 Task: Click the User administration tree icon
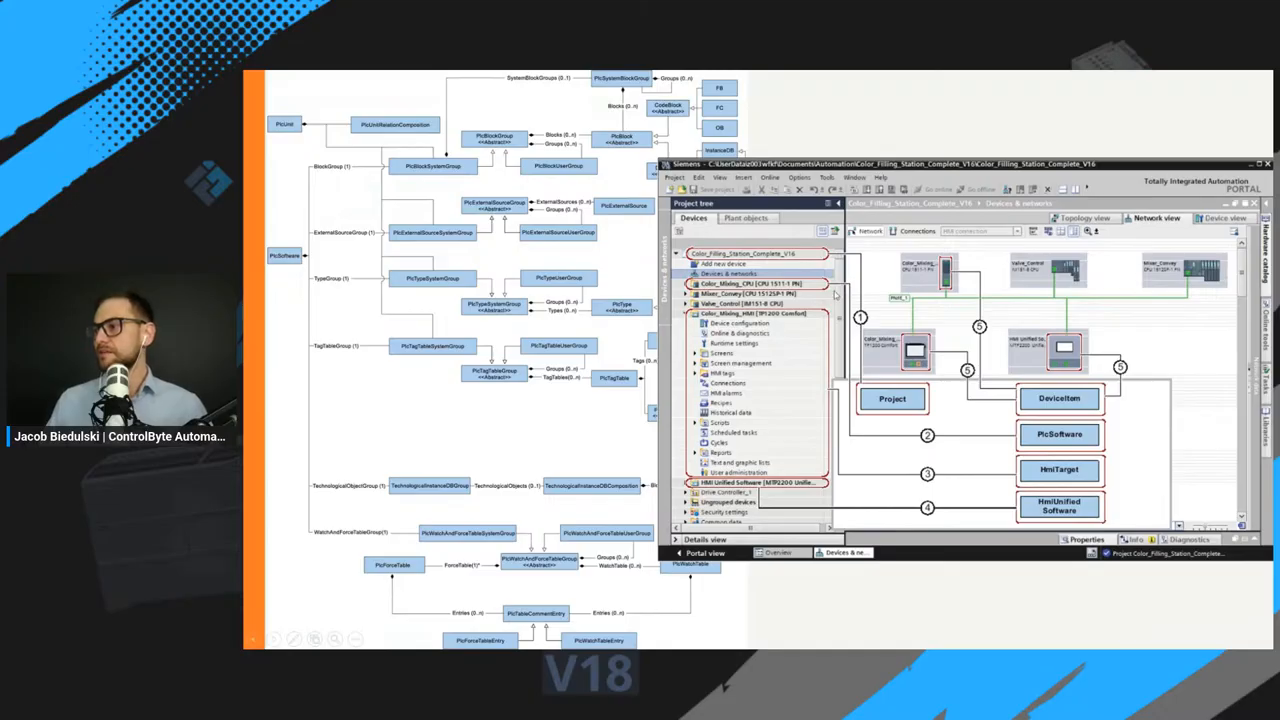pos(704,473)
